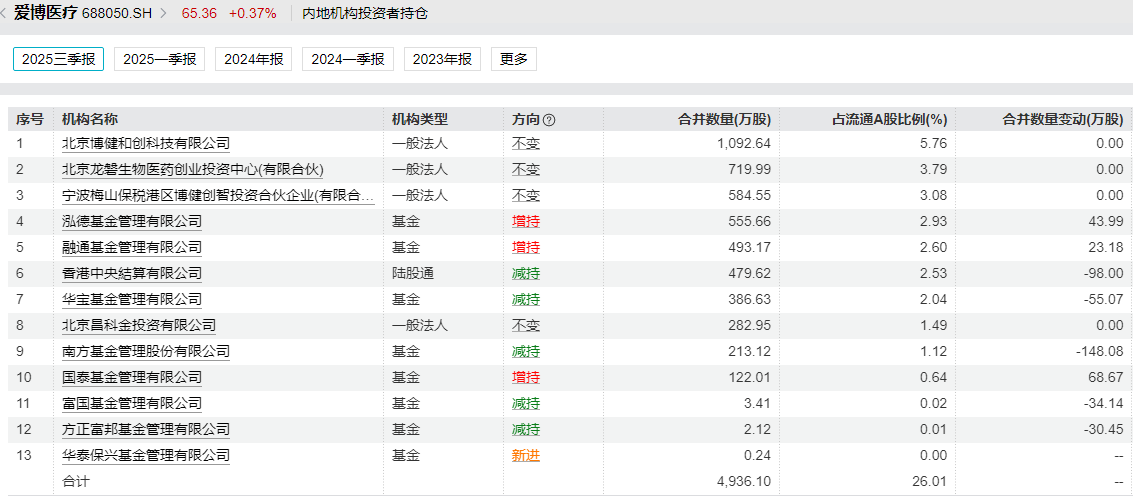Switch to the 2025一季报 tab
This screenshot has height=502, width=1133.
tap(159, 59)
